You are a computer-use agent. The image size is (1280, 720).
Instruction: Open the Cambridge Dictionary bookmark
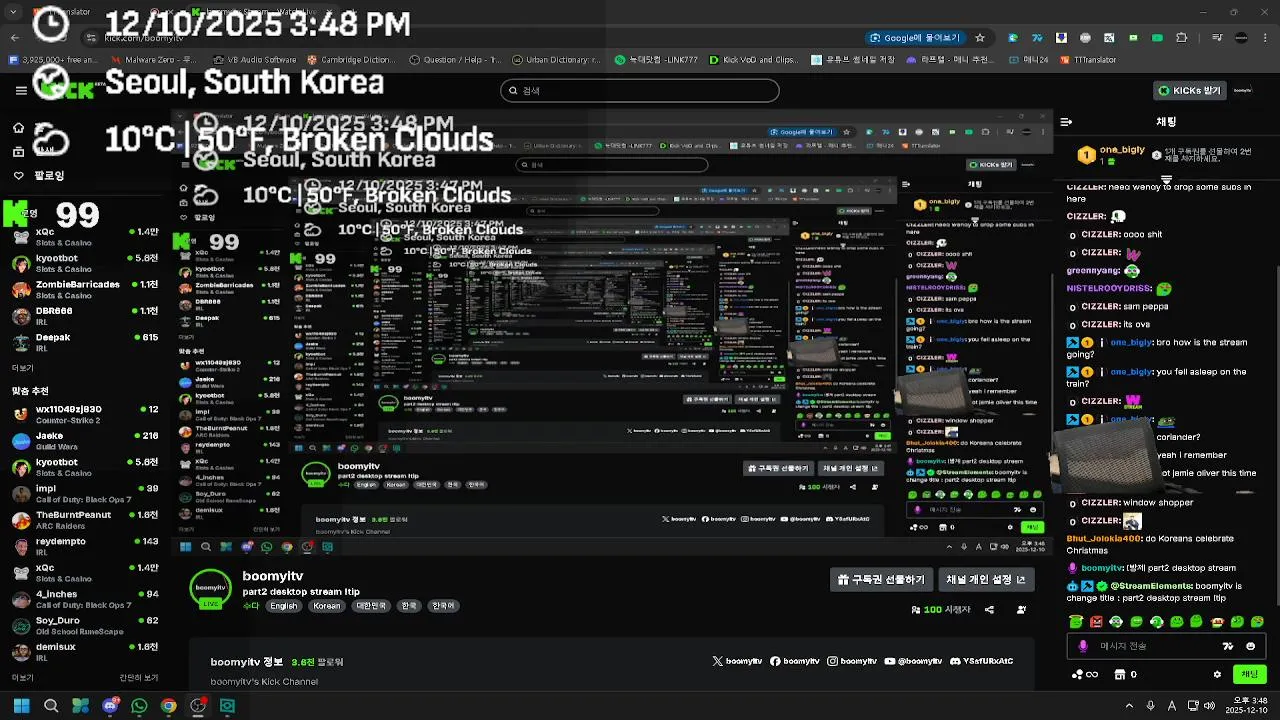(x=350, y=60)
